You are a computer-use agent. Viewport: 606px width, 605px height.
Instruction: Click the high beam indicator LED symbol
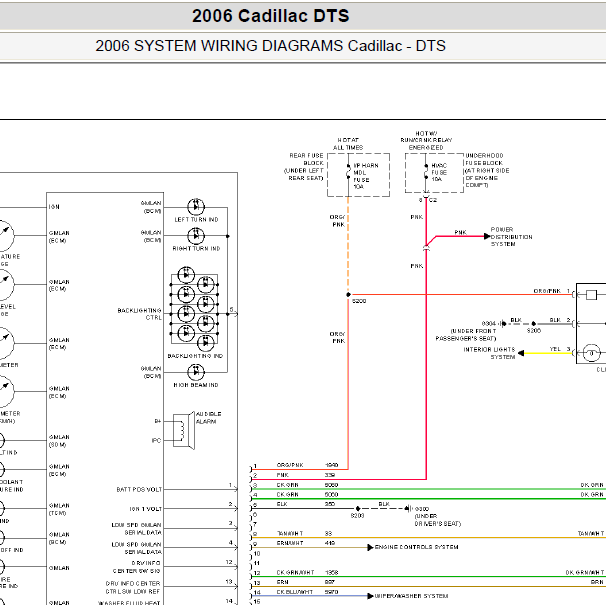coord(196,372)
